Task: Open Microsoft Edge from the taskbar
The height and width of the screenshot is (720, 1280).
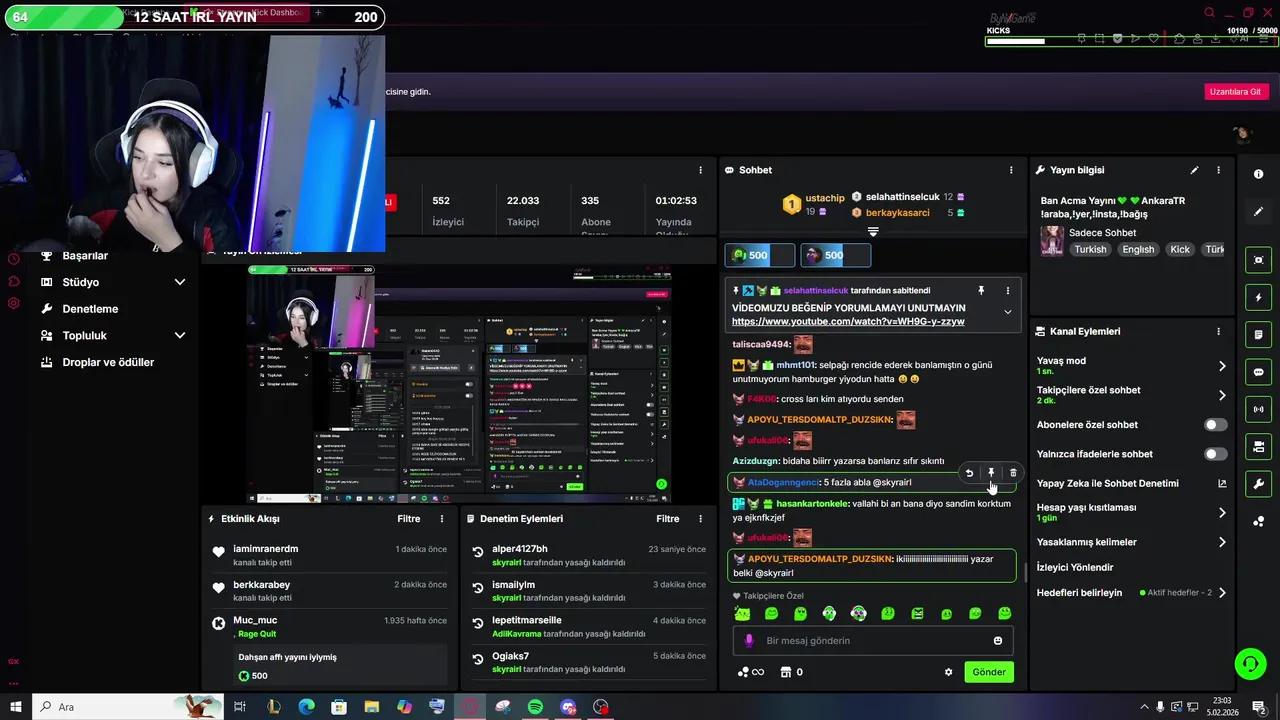Action: click(306, 707)
